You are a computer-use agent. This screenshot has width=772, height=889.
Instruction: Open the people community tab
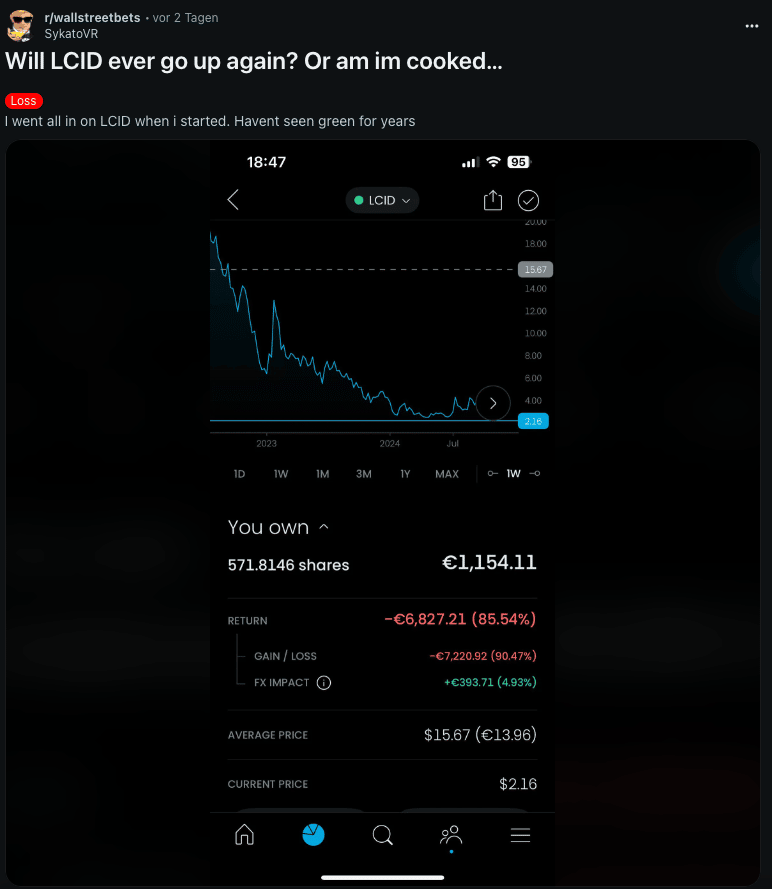point(451,835)
